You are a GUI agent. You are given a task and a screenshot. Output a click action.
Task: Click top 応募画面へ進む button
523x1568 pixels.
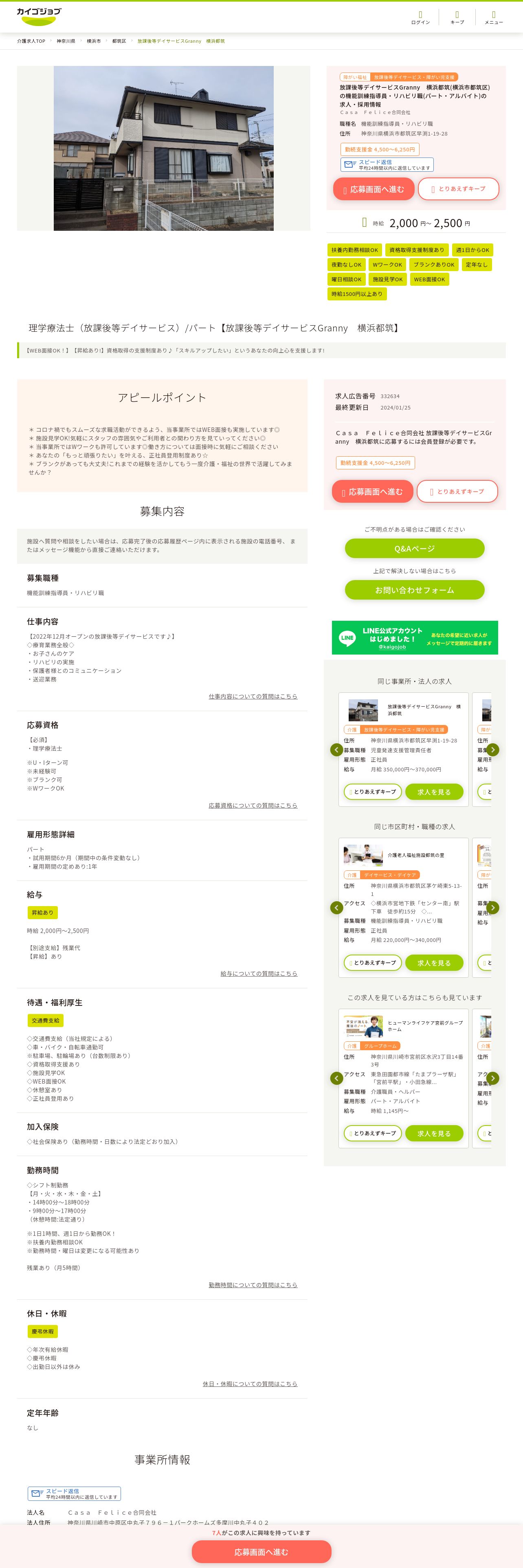pyautogui.click(x=373, y=189)
